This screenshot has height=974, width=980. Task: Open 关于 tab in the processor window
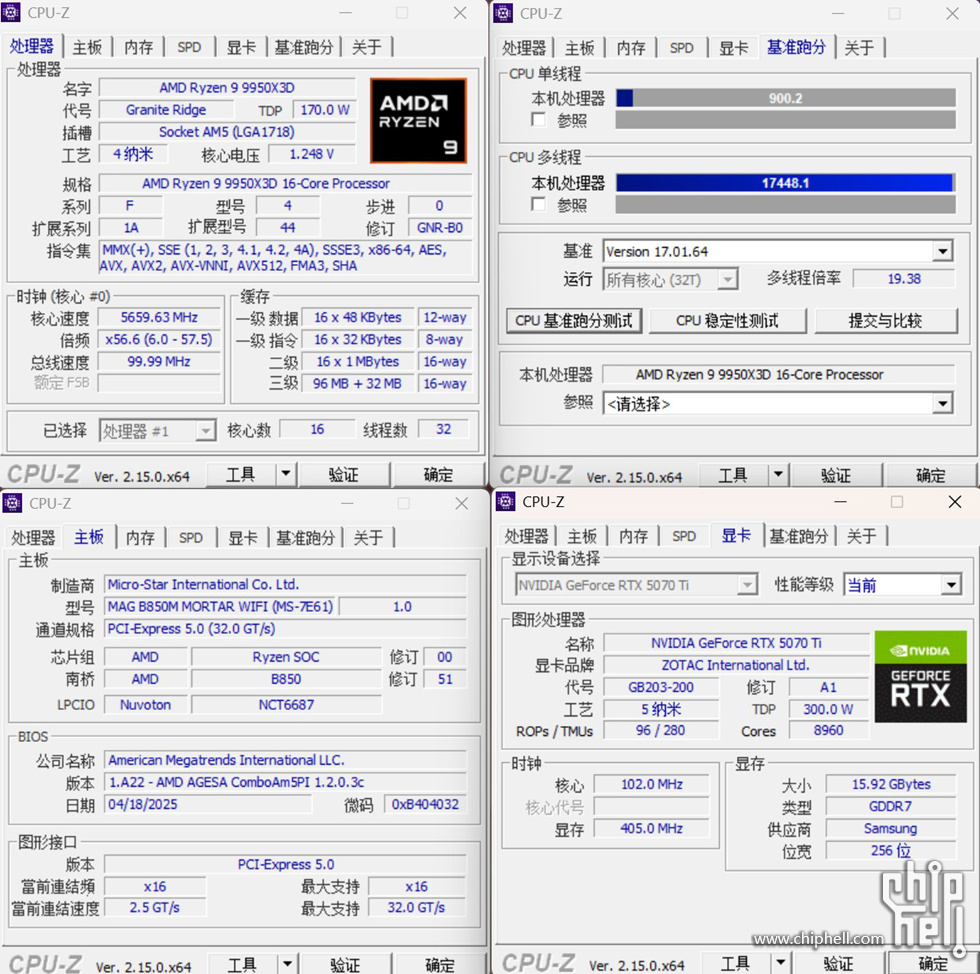tap(366, 48)
